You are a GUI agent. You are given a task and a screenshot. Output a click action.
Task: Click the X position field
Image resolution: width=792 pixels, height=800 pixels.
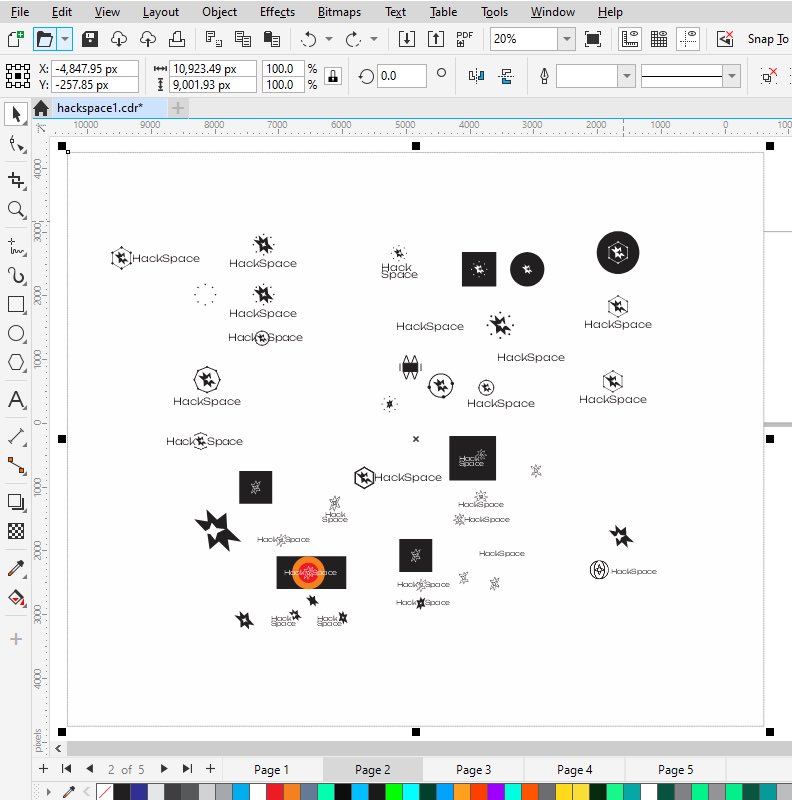95,68
